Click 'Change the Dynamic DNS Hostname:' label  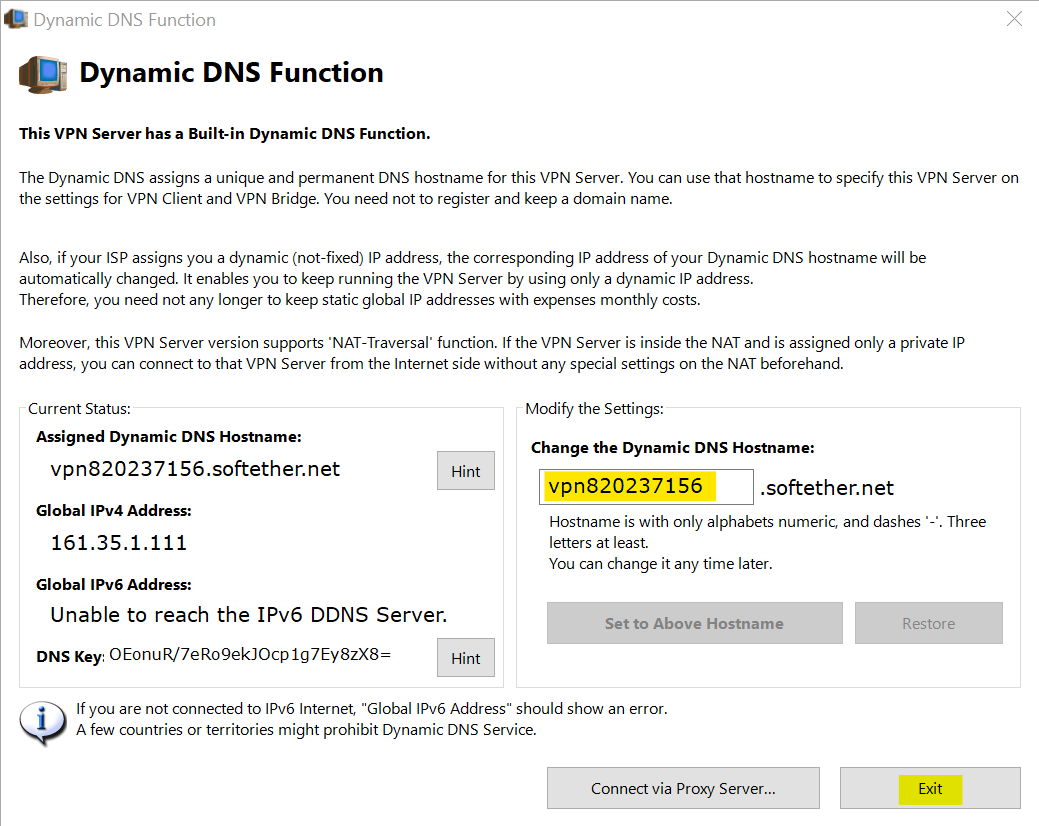tap(673, 448)
